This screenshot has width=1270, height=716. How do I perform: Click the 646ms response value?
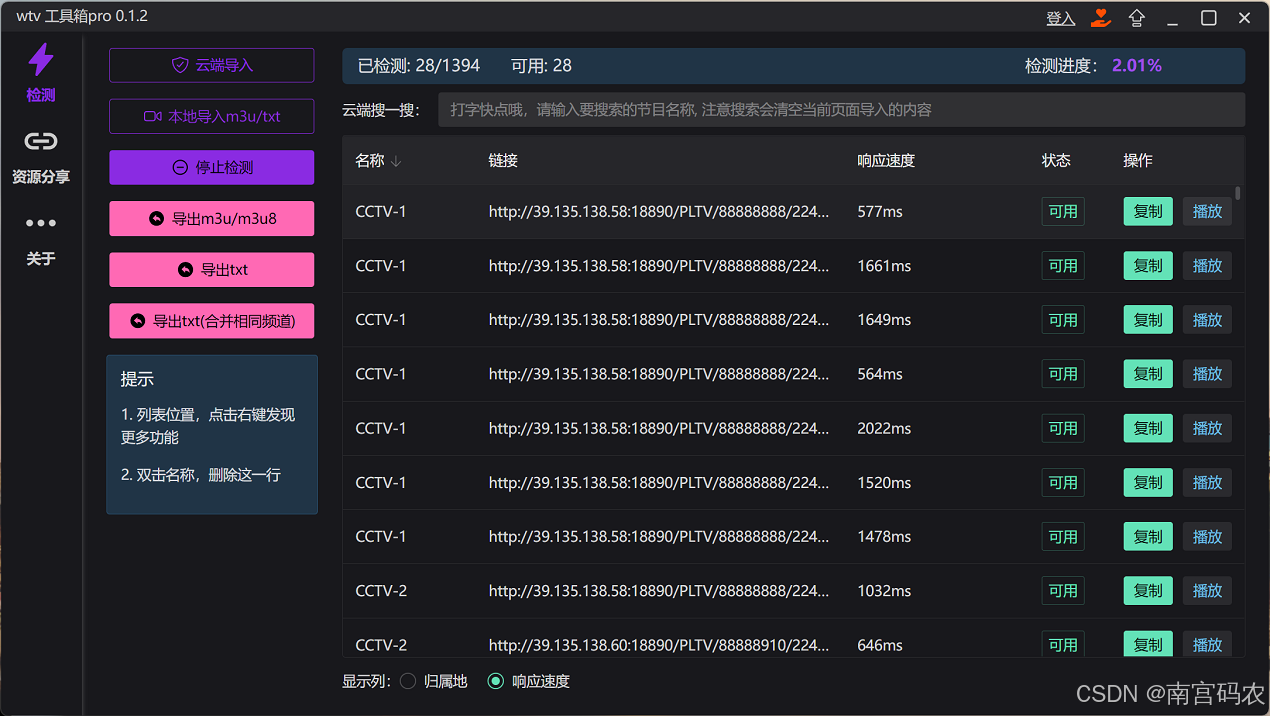pyautogui.click(x=880, y=645)
